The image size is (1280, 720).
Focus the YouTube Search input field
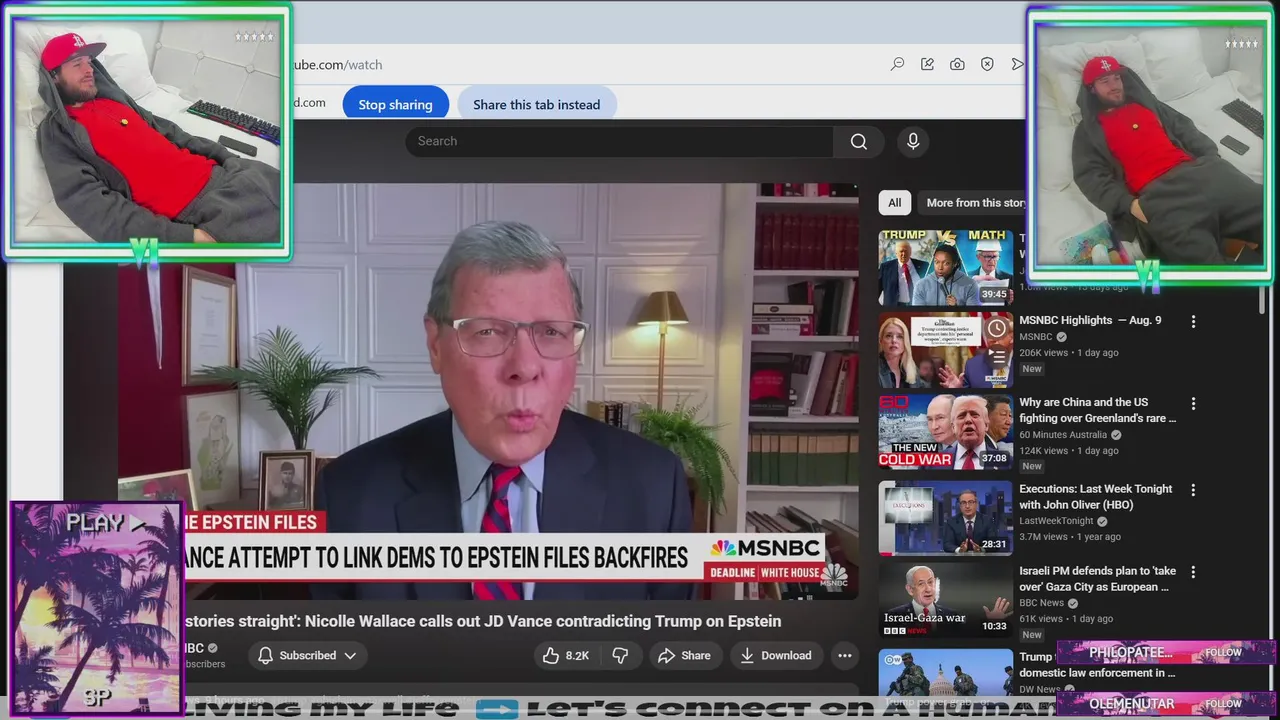619,141
